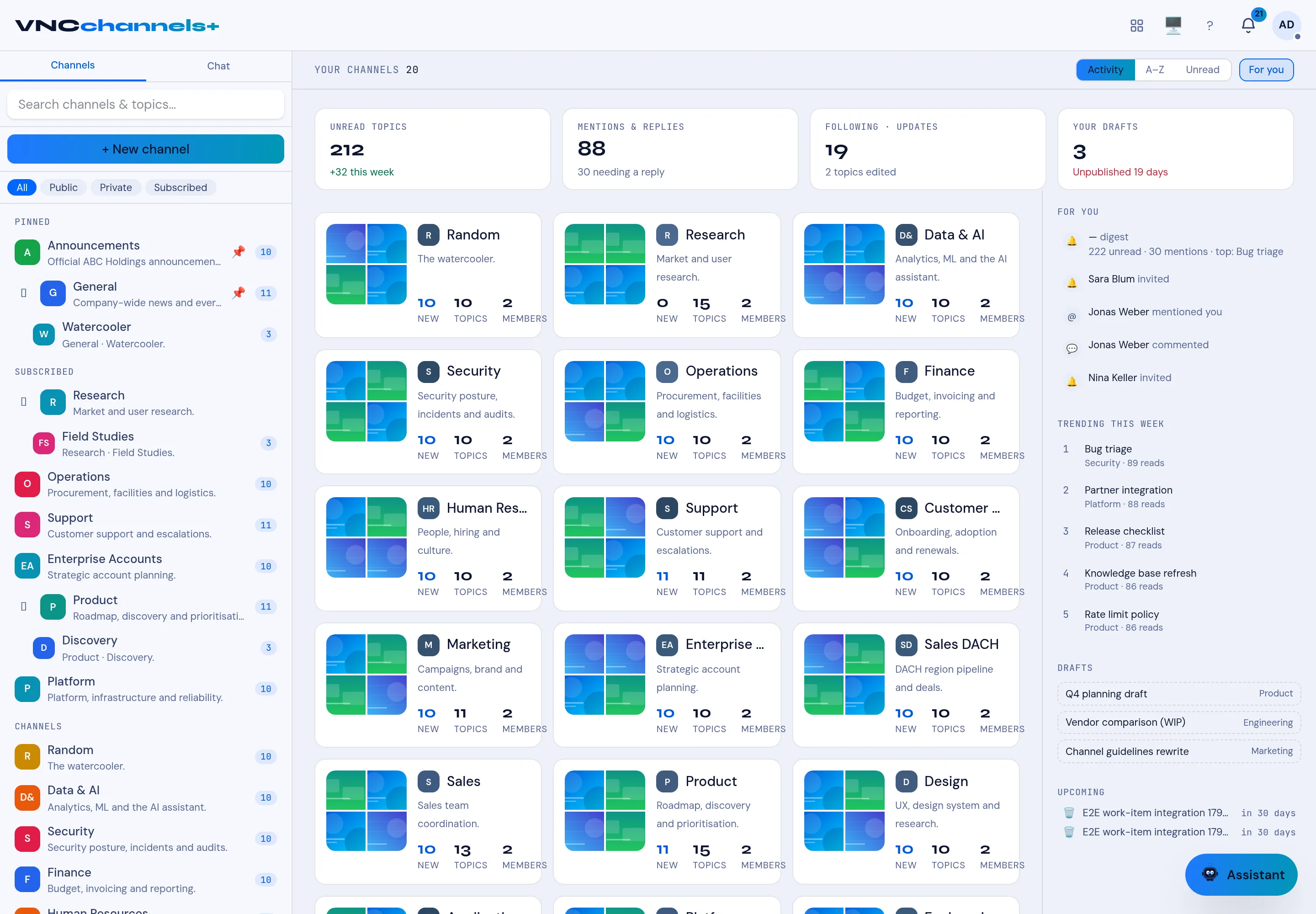The image size is (1316, 914).
Task: Switch to the Chat tab
Action: coord(218,66)
